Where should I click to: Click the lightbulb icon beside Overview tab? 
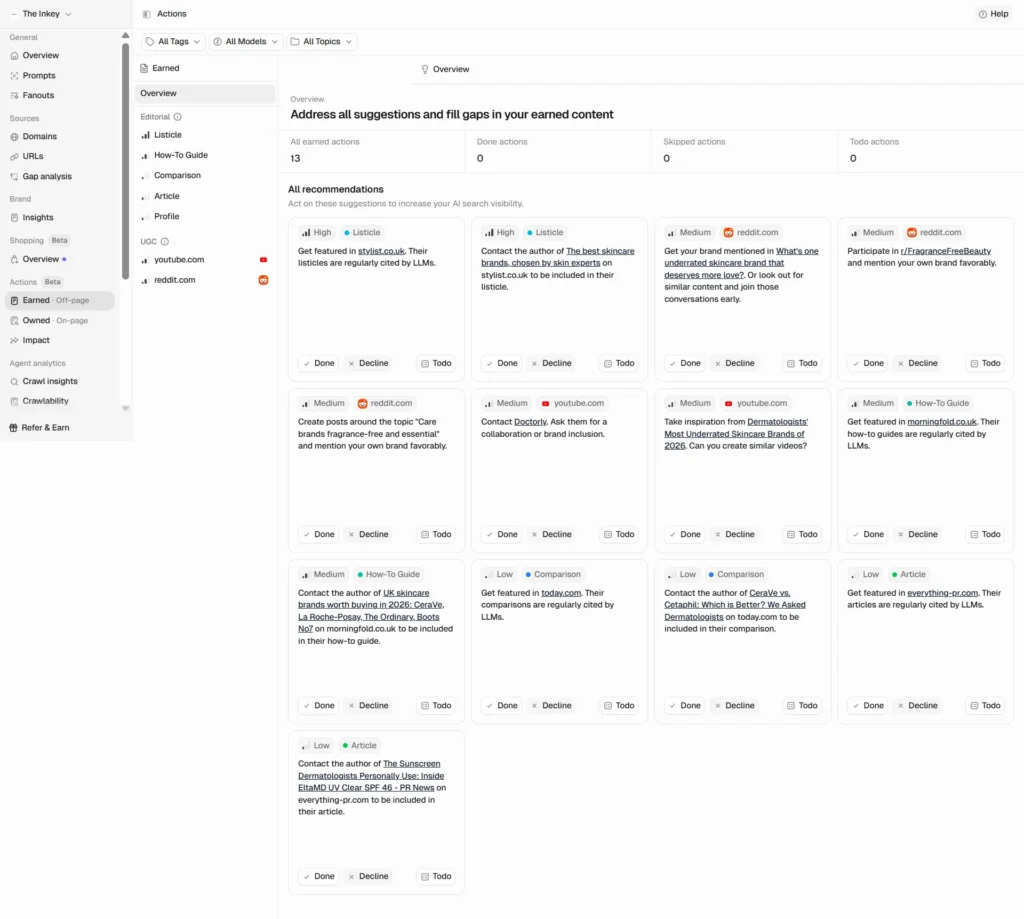425,69
